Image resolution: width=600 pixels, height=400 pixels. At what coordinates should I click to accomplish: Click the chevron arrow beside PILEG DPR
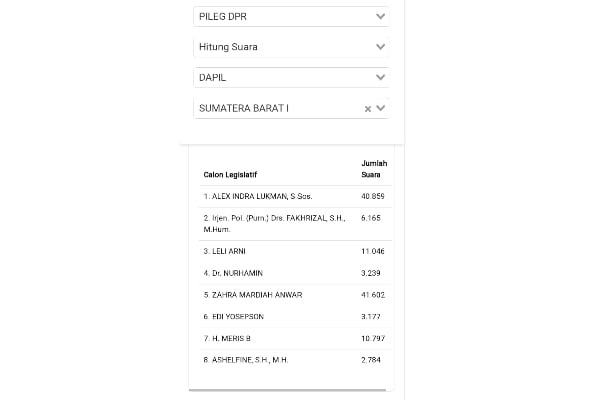[380, 17]
